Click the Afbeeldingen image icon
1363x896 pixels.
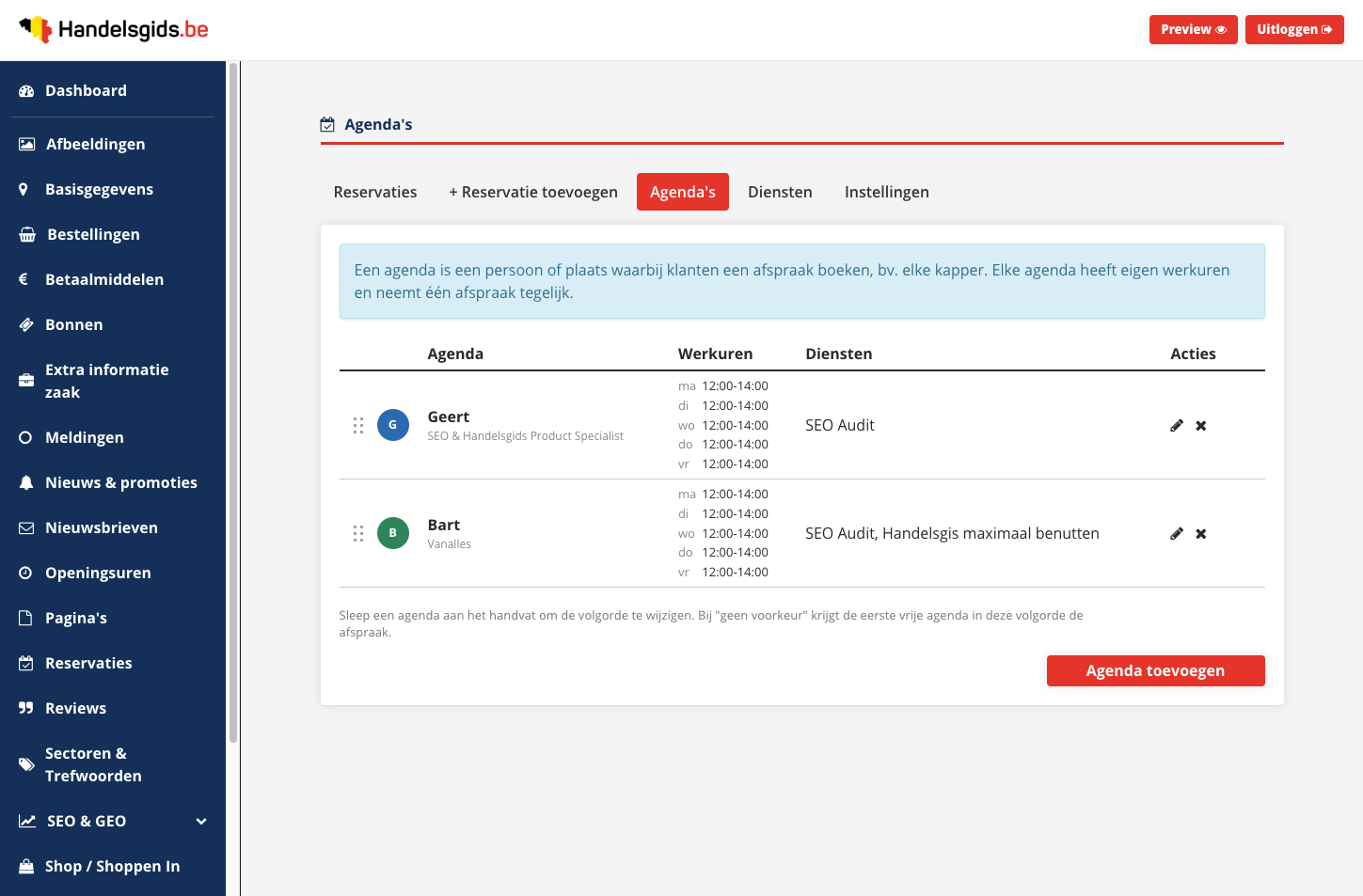27,144
